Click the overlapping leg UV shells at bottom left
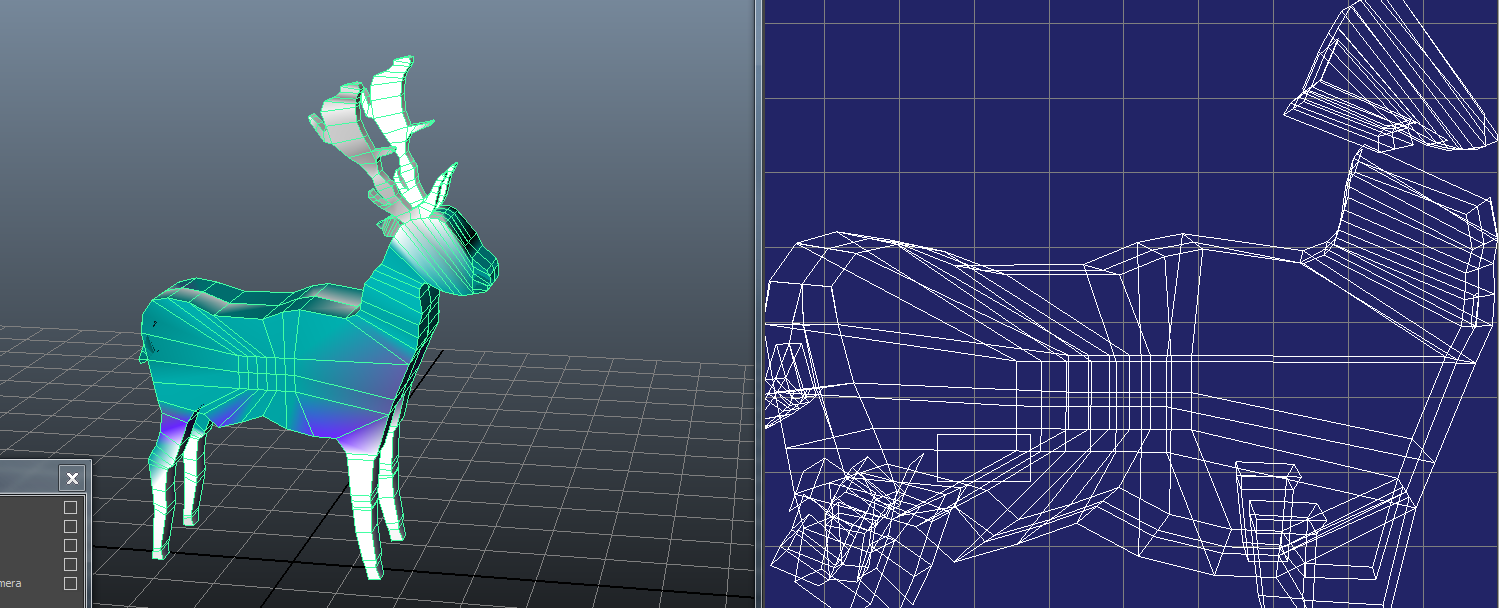The image size is (1499, 608). click(840, 520)
